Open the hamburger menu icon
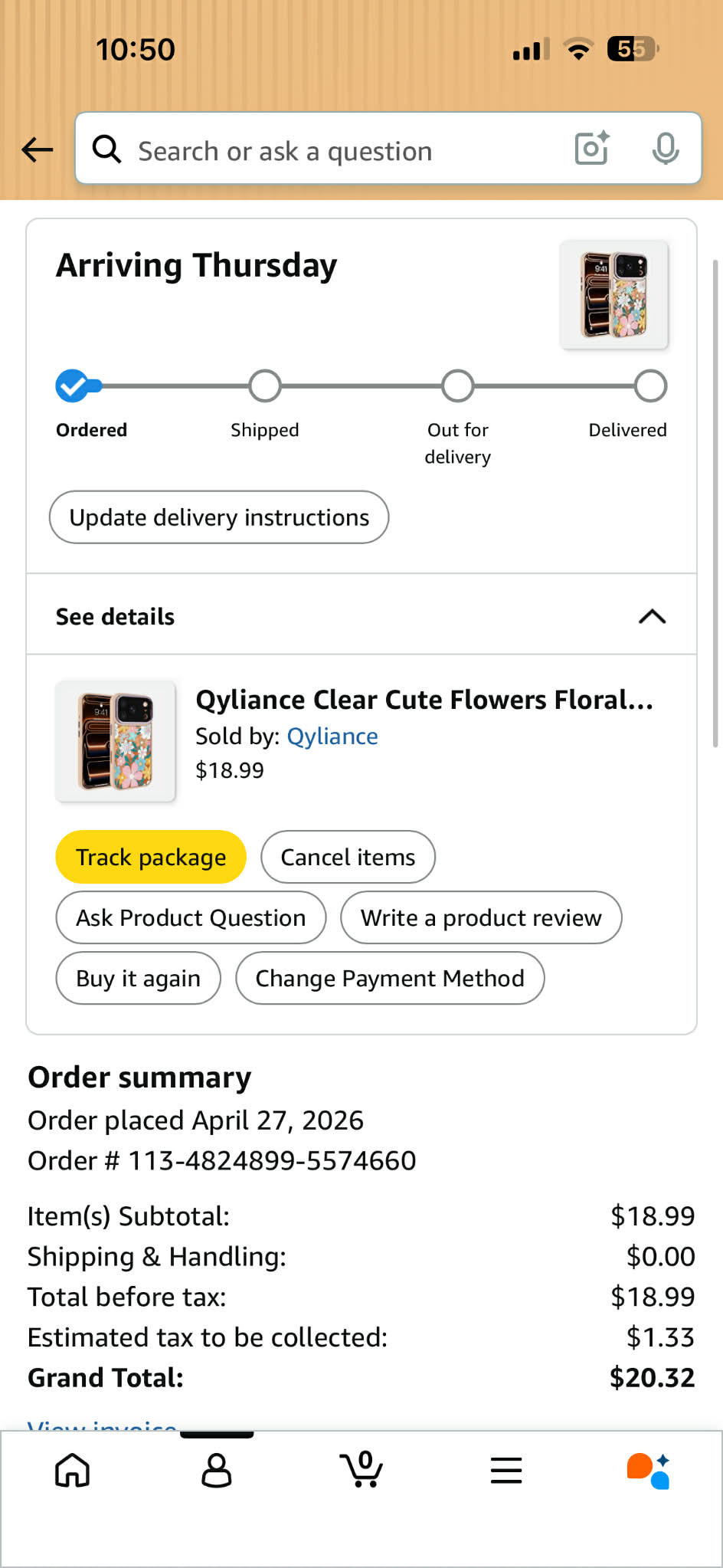The height and width of the screenshot is (1568, 723). 506,1470
